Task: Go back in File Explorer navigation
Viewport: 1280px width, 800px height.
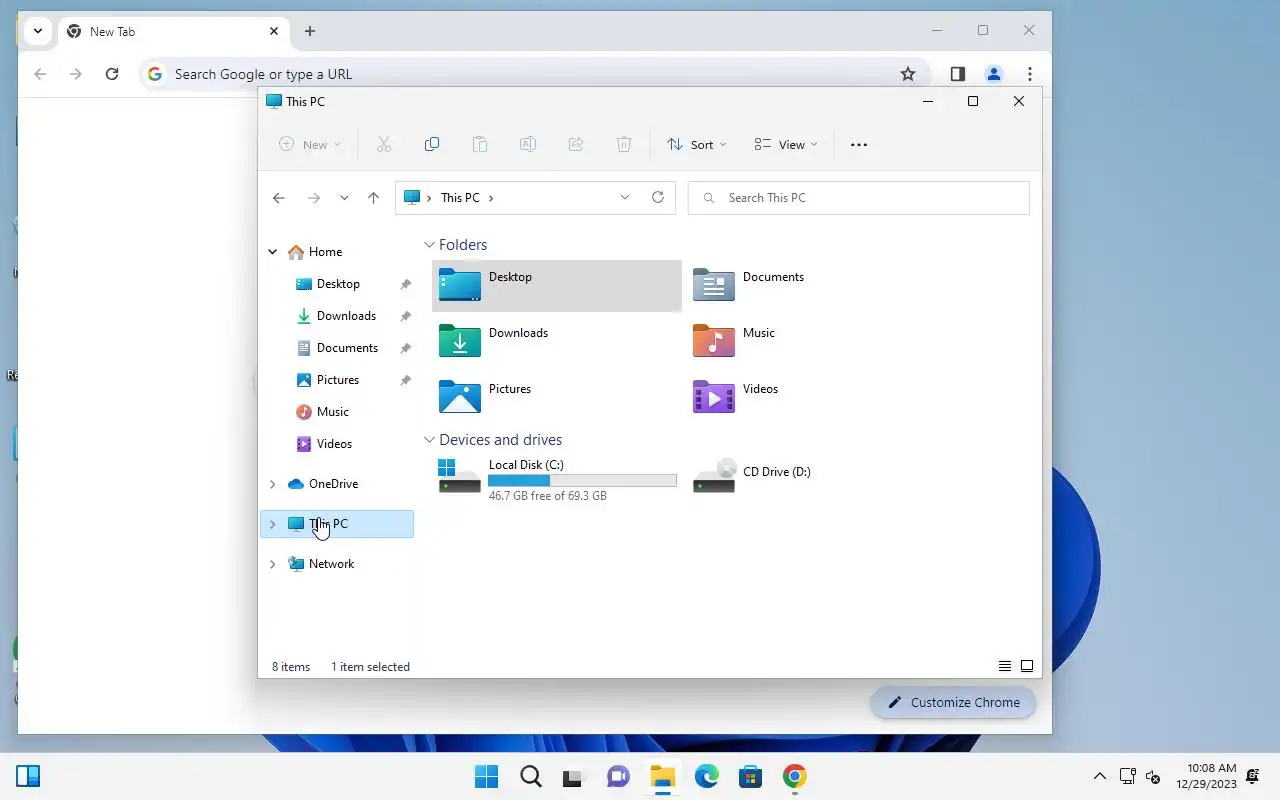Action: point(279,198)
